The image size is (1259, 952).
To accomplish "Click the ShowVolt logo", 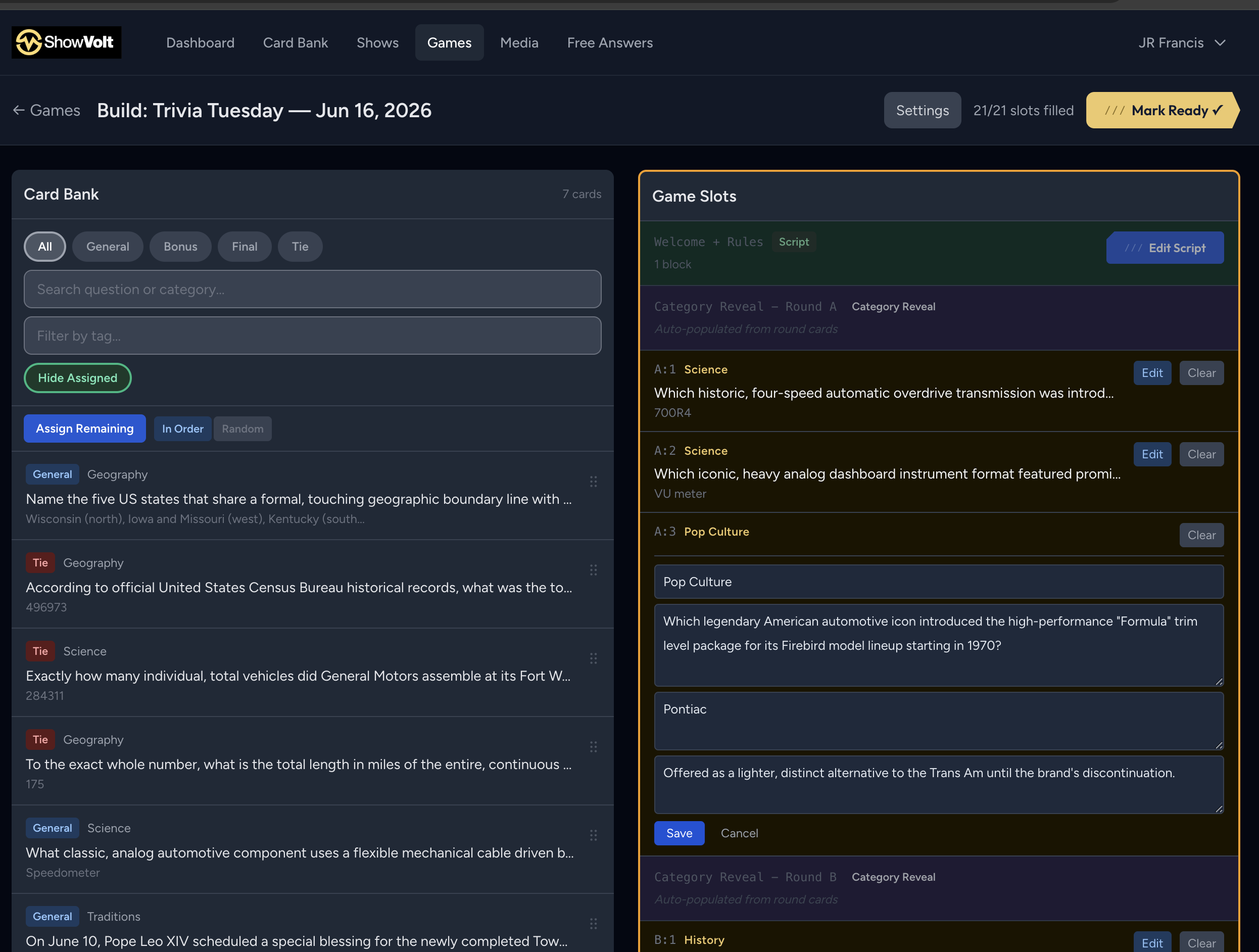I will point(66,42).
